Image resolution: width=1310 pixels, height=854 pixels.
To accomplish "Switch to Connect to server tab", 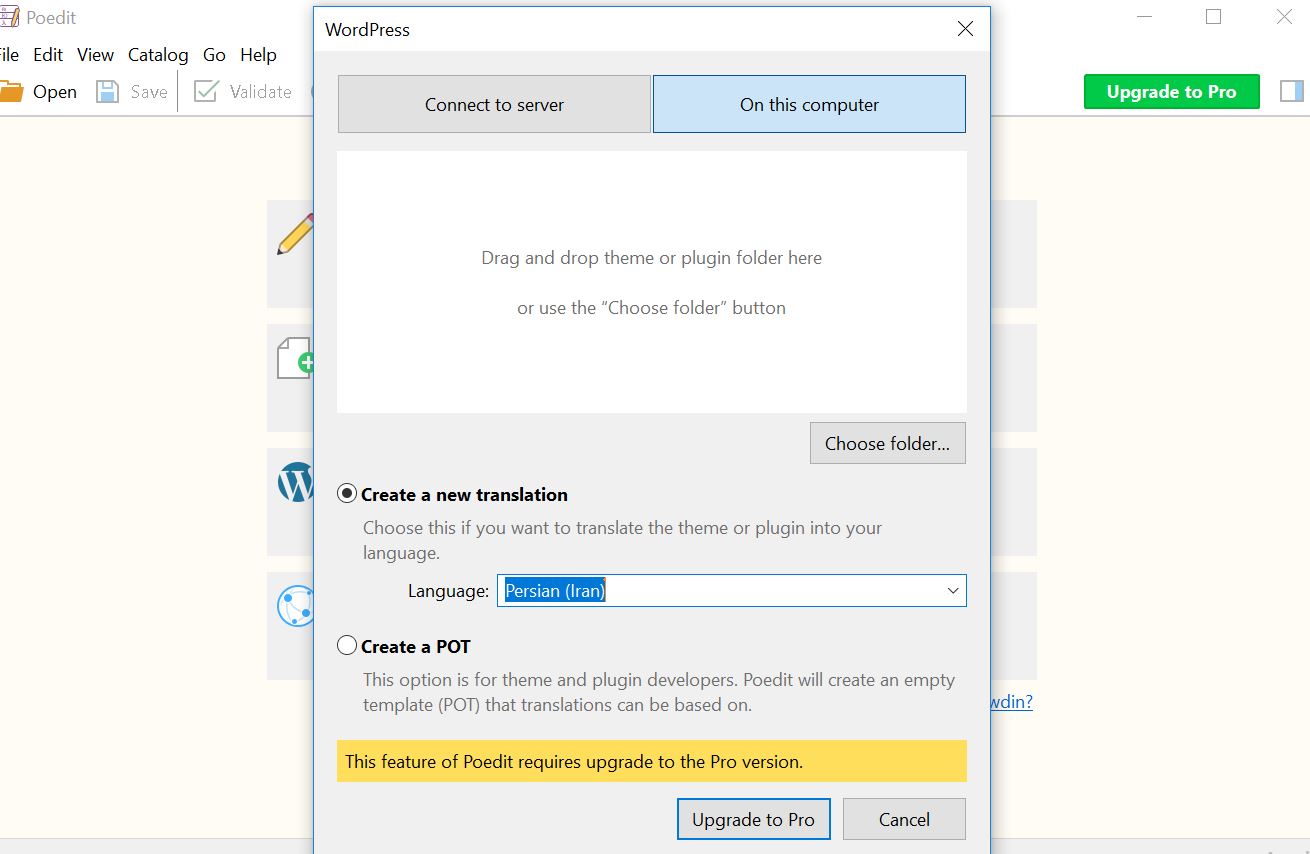I will 494,104.
